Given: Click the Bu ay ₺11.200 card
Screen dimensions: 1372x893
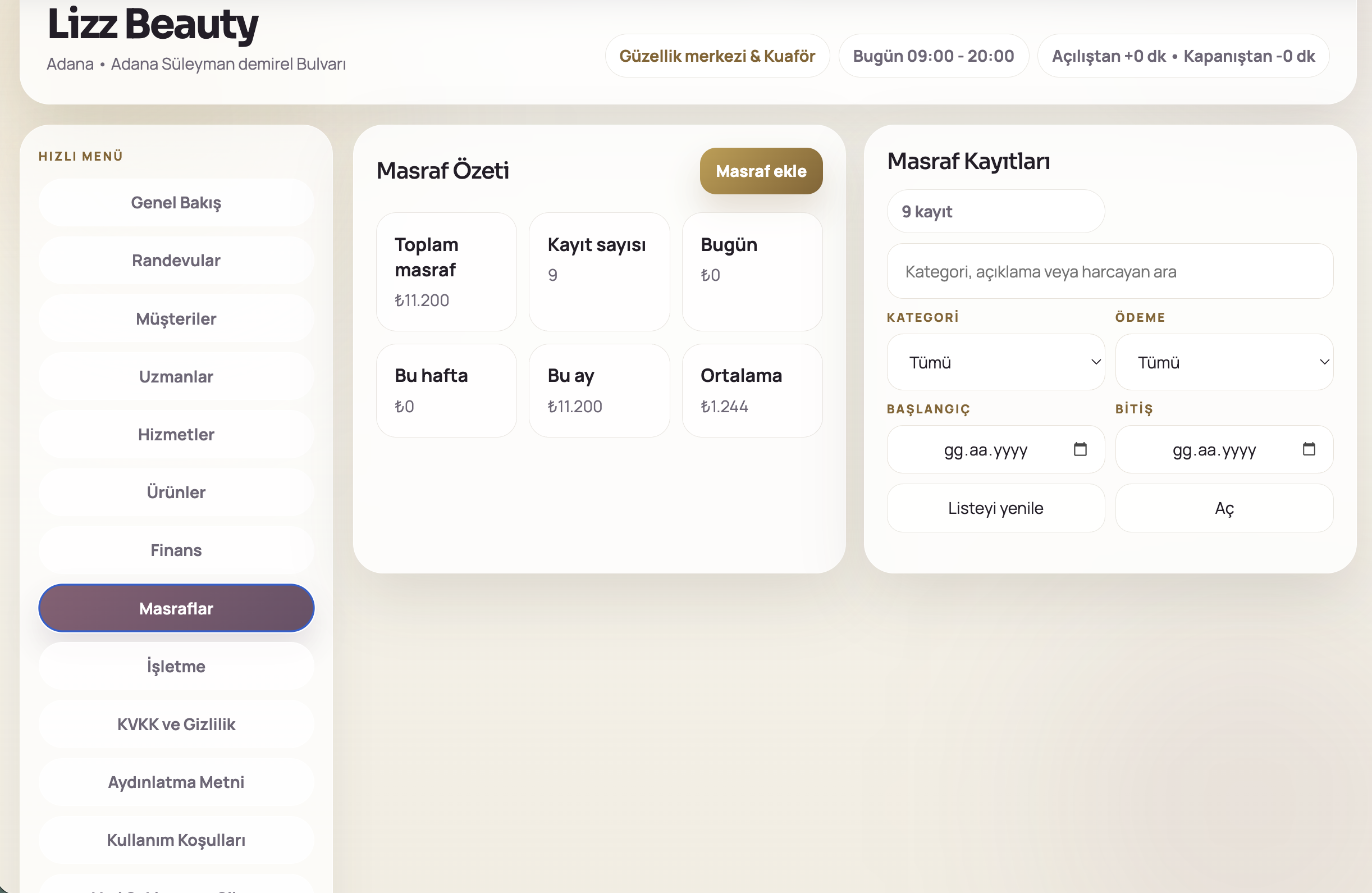Looking at the screenshot, I should 599,390.
